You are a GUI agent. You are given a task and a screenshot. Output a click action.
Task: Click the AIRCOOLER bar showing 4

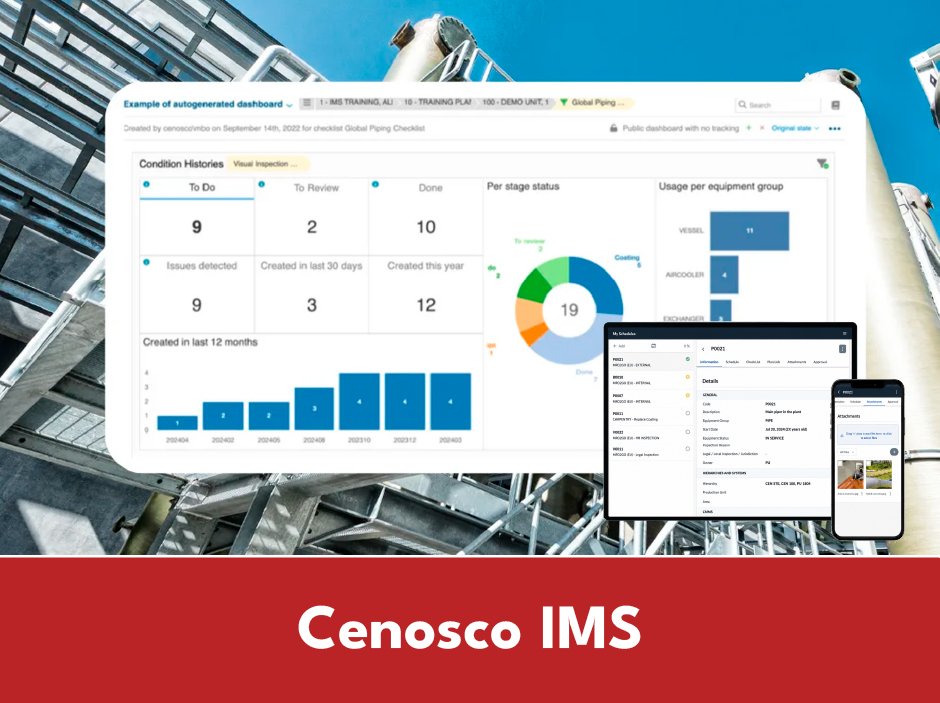(x=724, y=274)
